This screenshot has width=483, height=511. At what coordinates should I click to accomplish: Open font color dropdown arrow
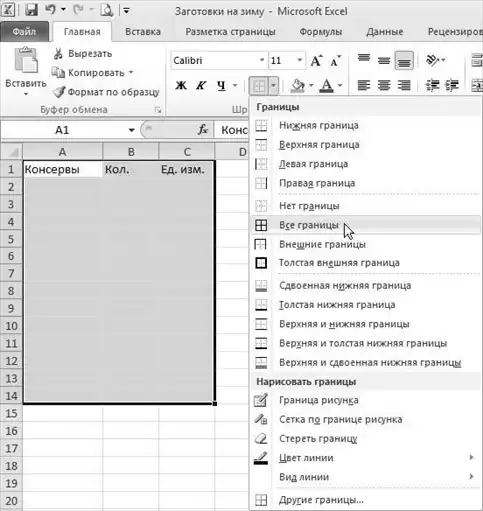tap(340, 86)
